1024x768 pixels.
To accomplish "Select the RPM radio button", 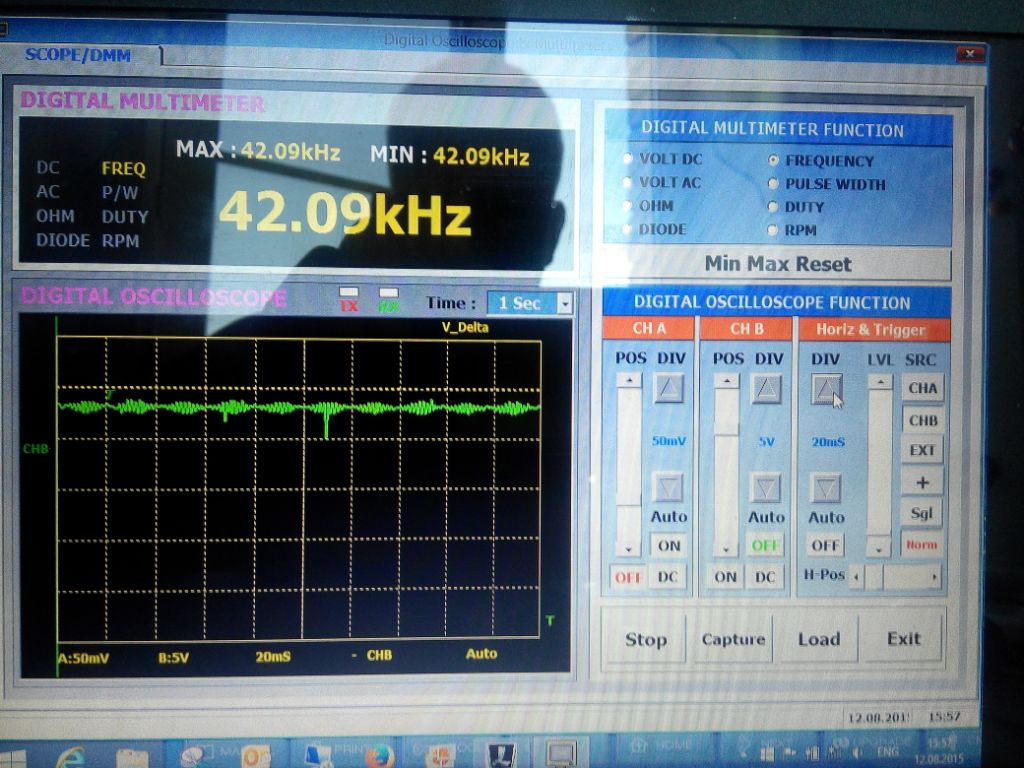I will click(x=773, y=230).
